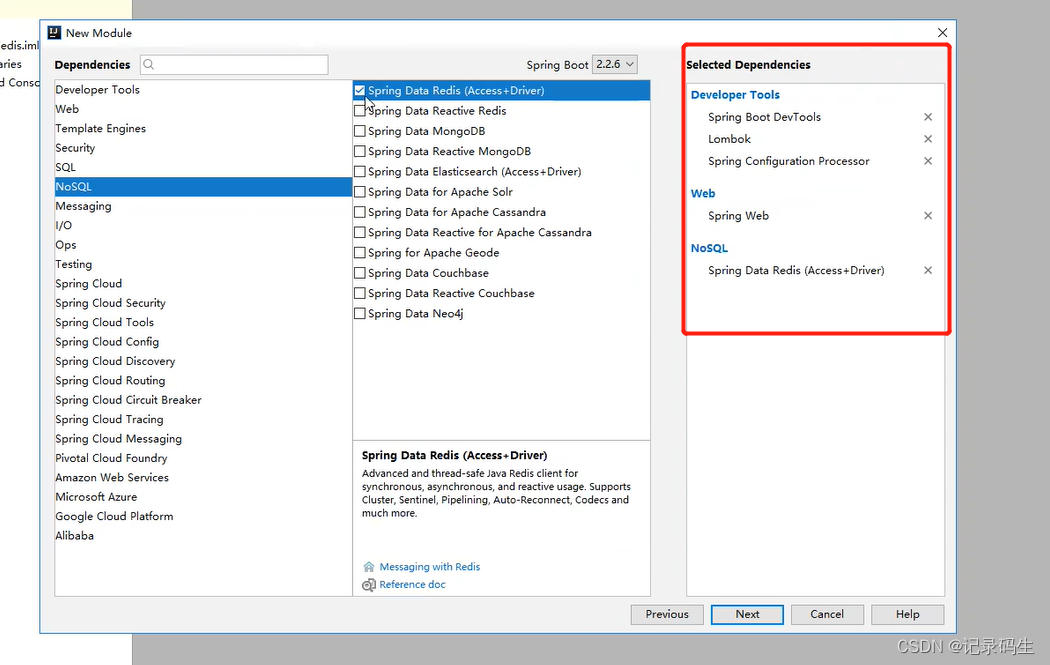Image resolution: width=1050 pixels, height=665 pixels.
Task: Select the Testing category
Action: click(203, 265)
